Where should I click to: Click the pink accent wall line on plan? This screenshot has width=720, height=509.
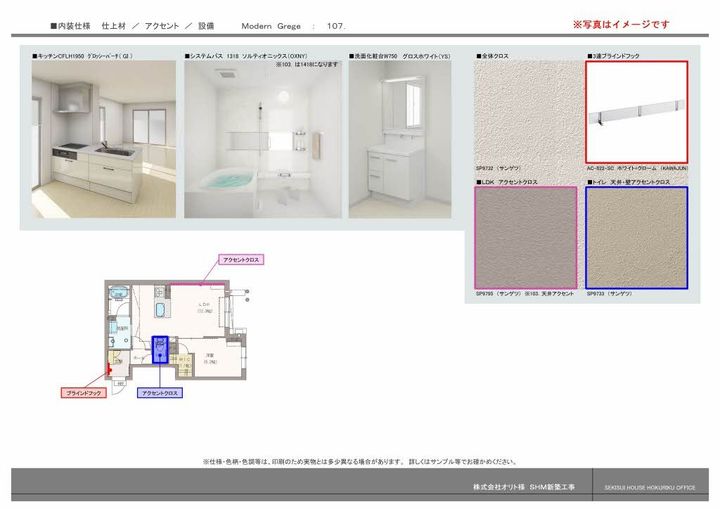pyautogui.click(x=195, y=284)
